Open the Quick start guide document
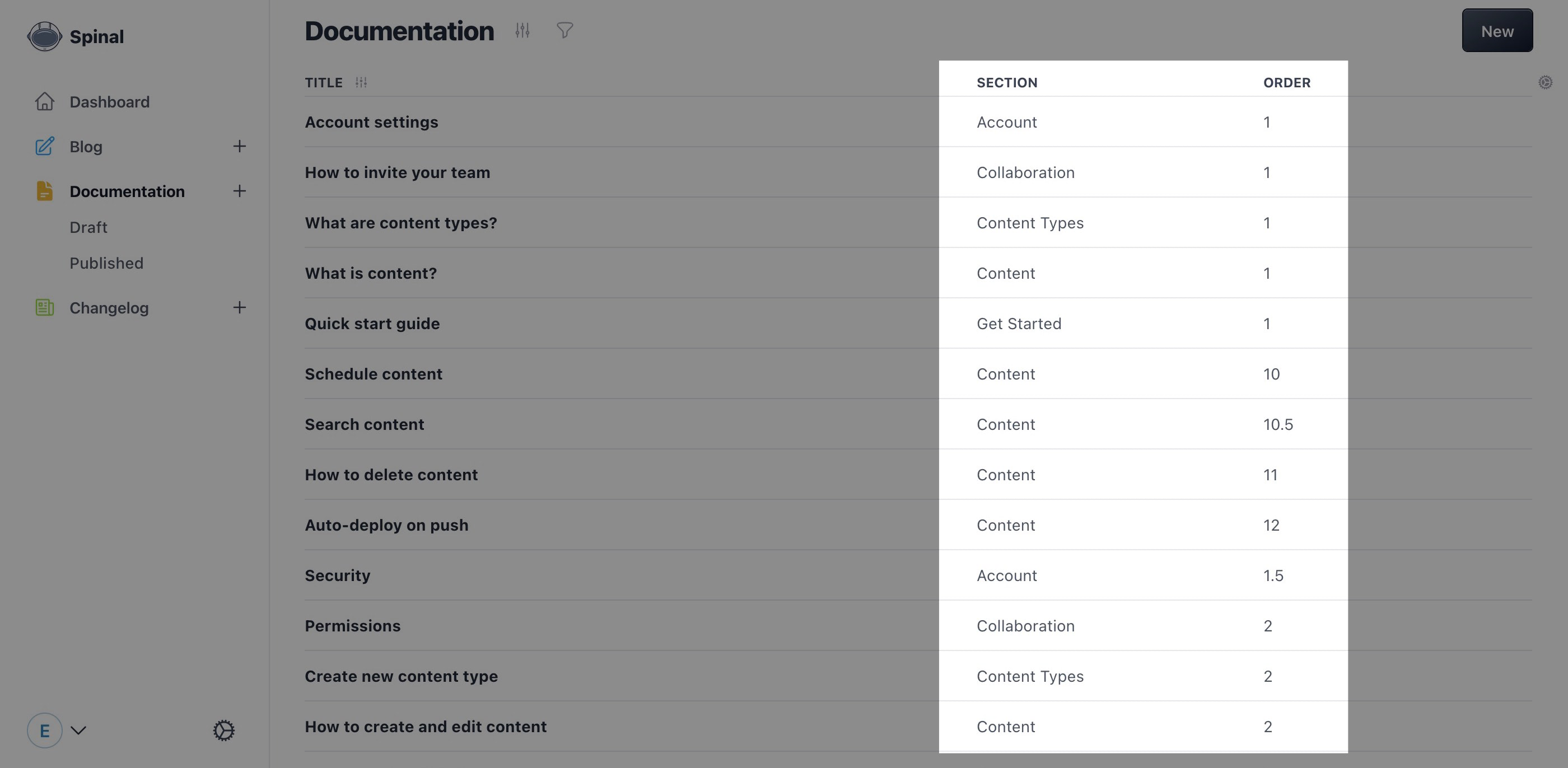This screenshot has width=1568, height=768. tap(372, 323)
